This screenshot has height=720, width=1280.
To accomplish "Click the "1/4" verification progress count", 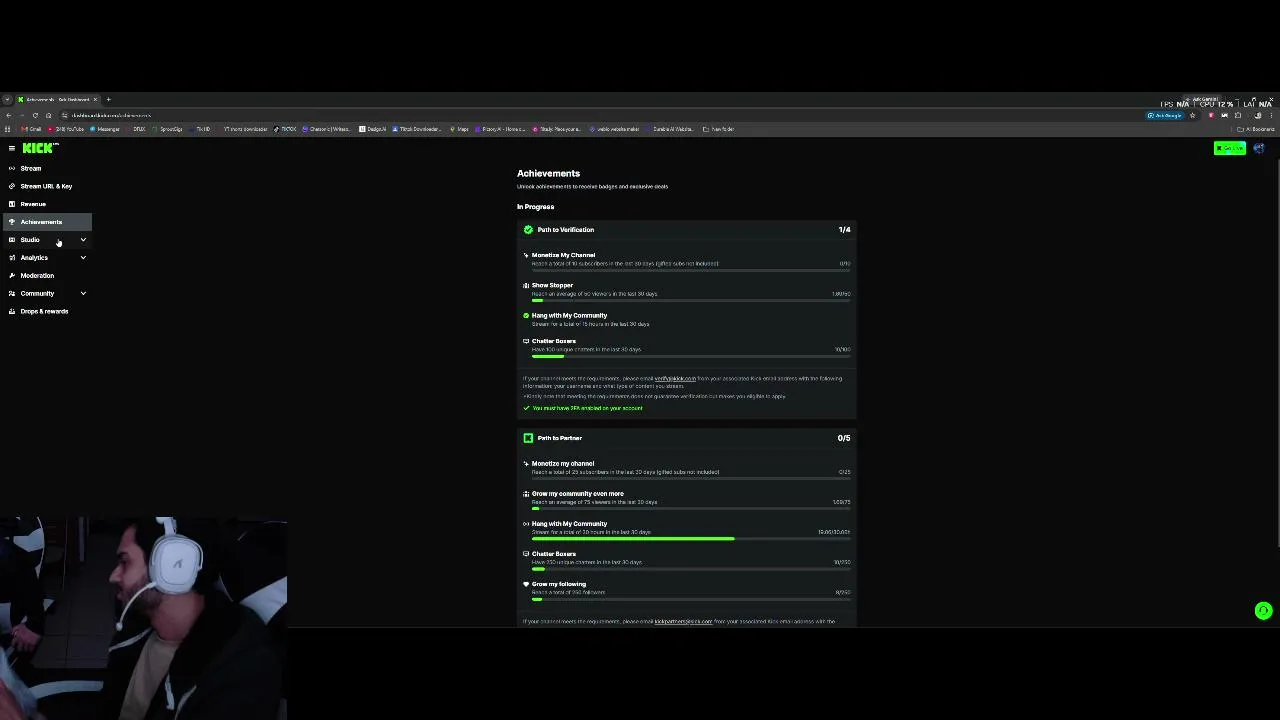I will click(844, 230).
